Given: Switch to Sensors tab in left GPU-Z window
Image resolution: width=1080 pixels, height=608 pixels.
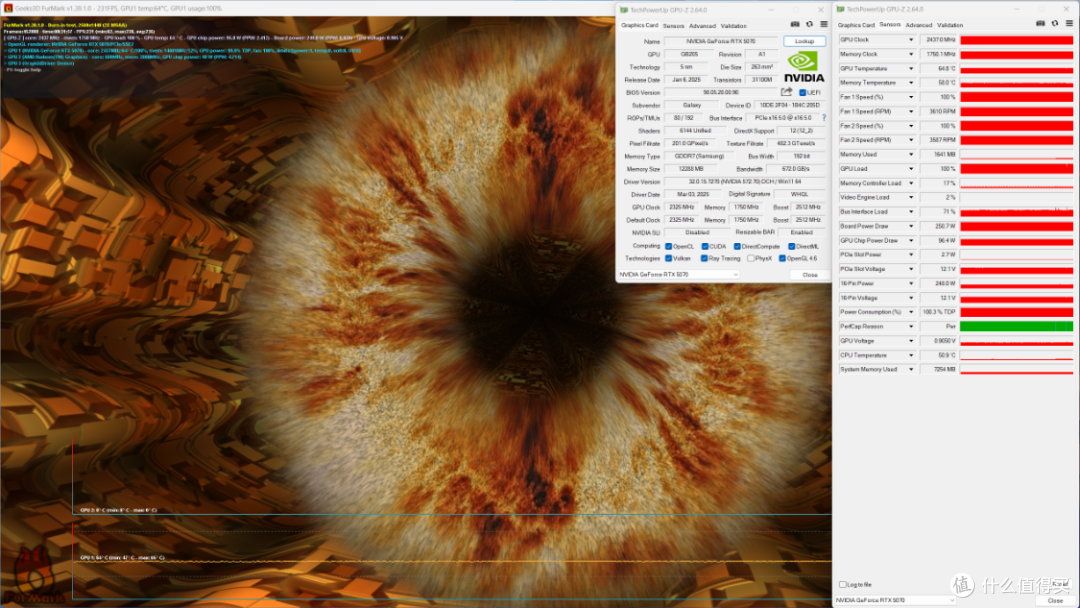Looking at the screenshot, I should coord(674,26).
